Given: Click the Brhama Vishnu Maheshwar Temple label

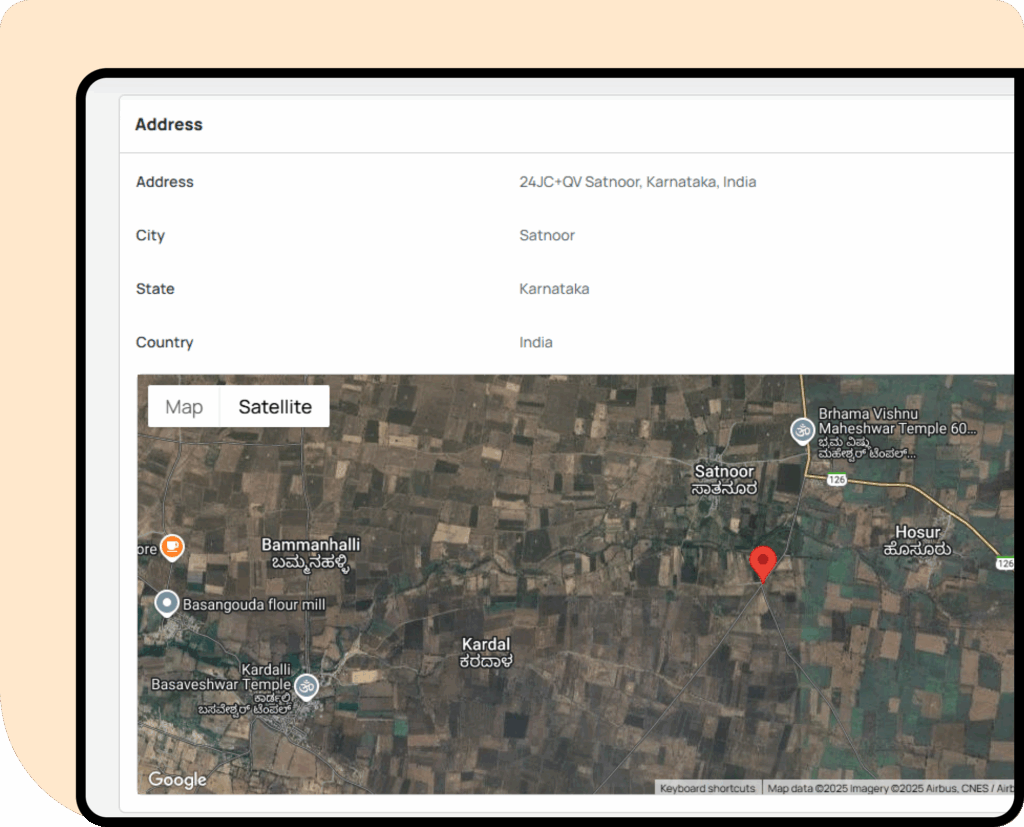Looking at the screenshot, I should pos(897,432).
